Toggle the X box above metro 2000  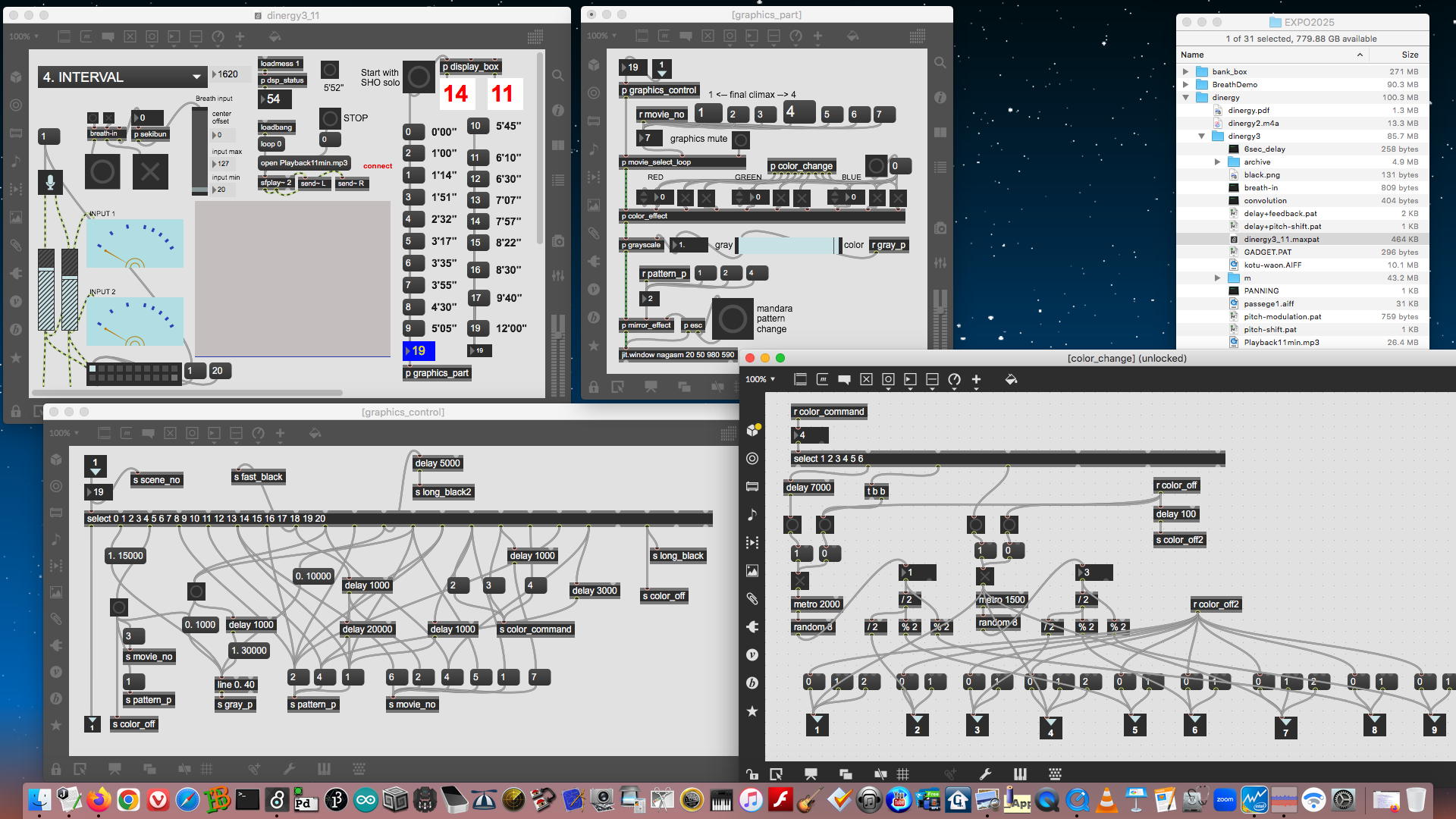point(799,581)
